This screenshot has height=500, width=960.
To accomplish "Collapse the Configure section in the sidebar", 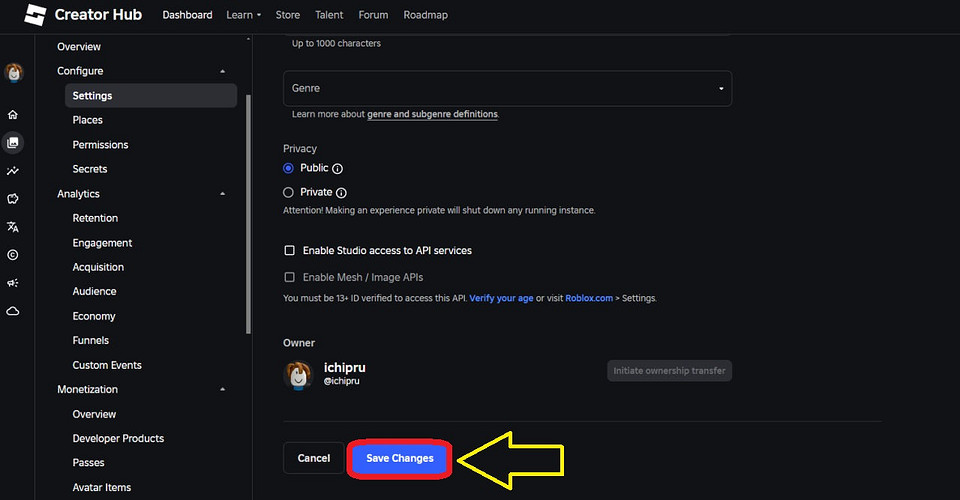I will pyautogui.click(x=222, y=71).
